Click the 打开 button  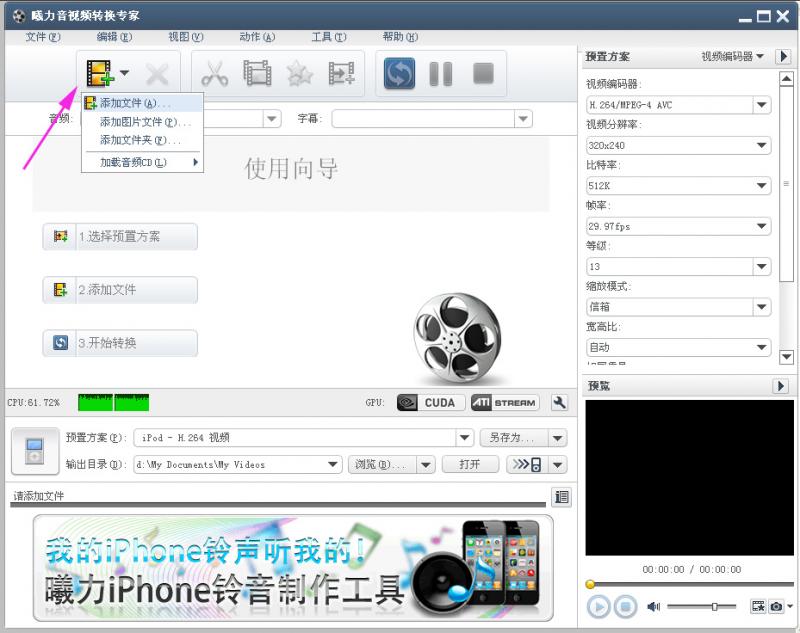click(x=470, y=465)
